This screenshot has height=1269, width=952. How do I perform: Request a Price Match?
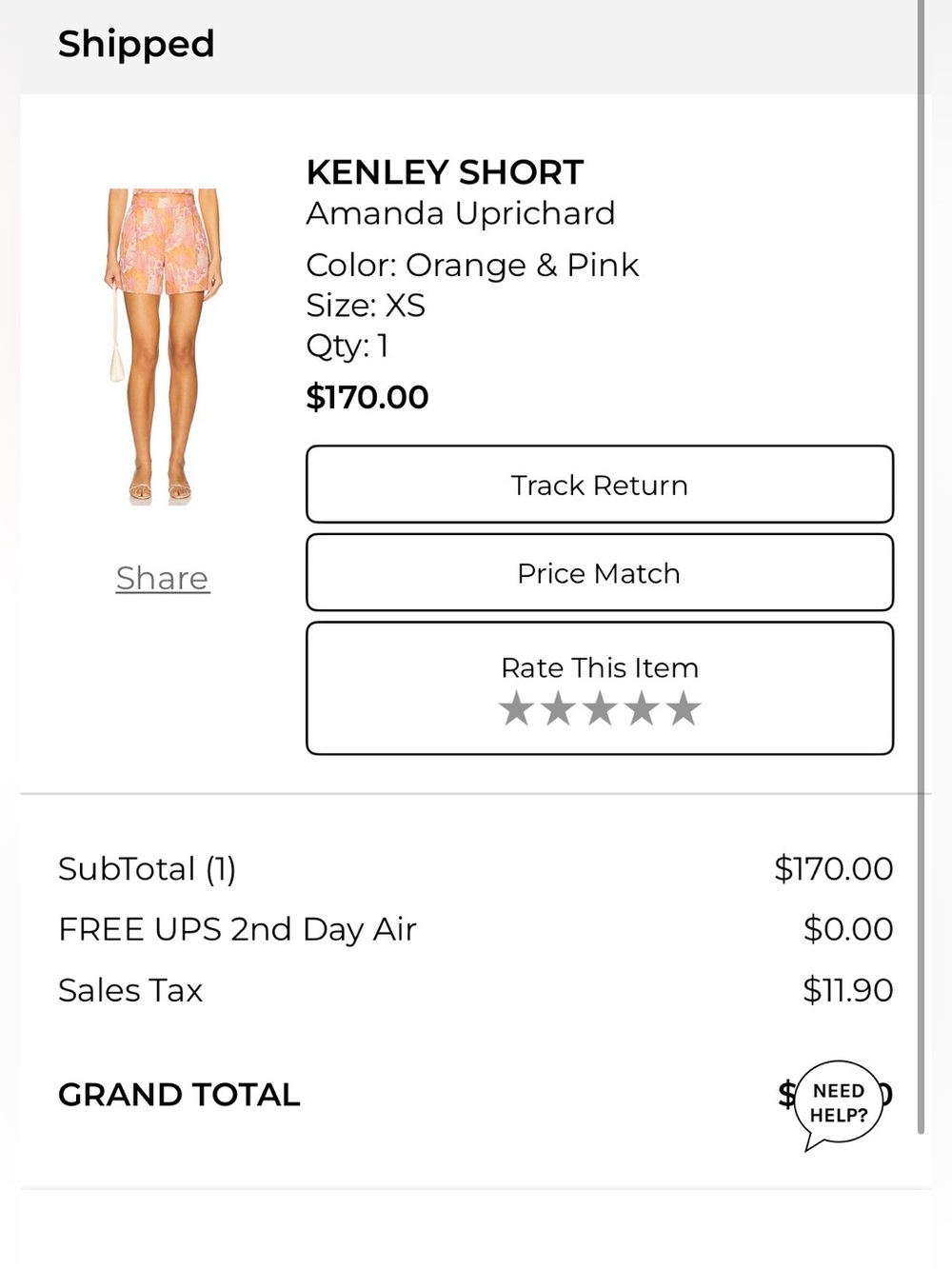(x=600, y=573)
